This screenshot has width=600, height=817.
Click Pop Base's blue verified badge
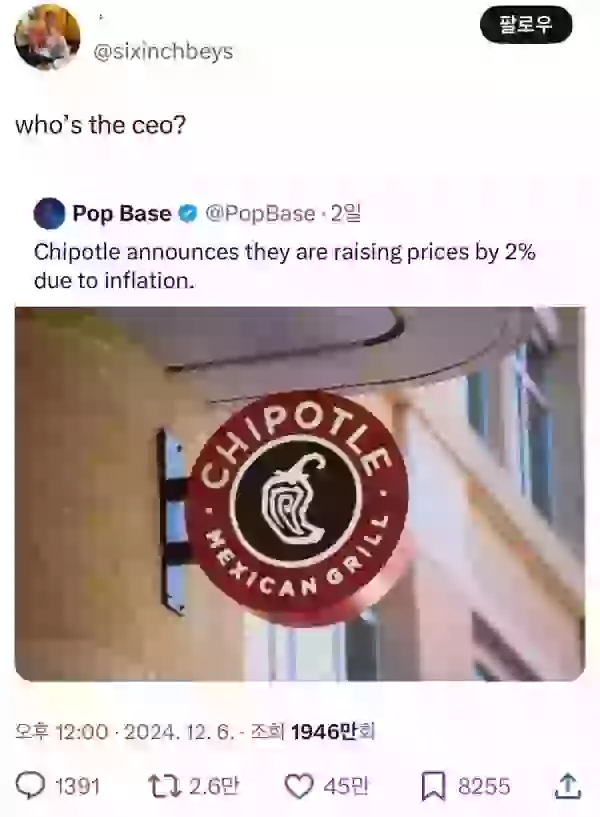point(188,214)
